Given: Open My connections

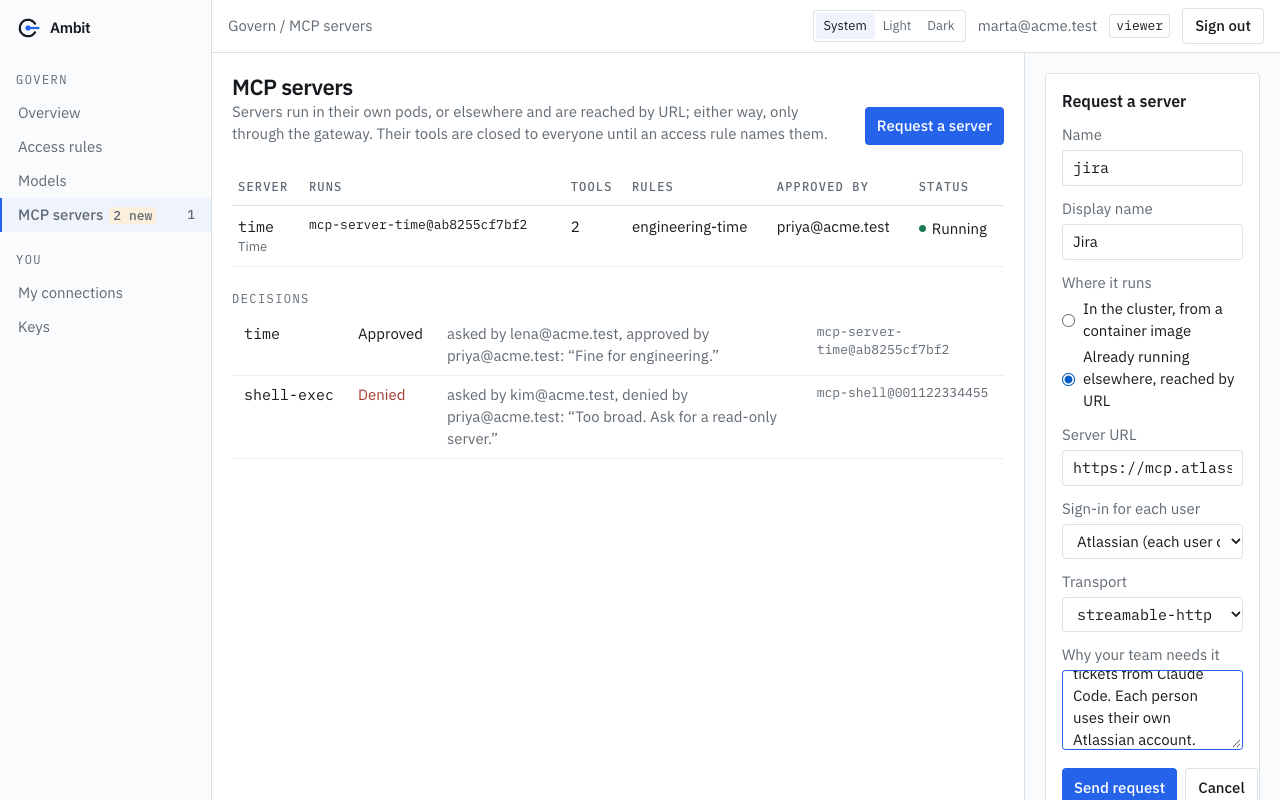Looking at the screenshot, I should click(x=106, y=293).
